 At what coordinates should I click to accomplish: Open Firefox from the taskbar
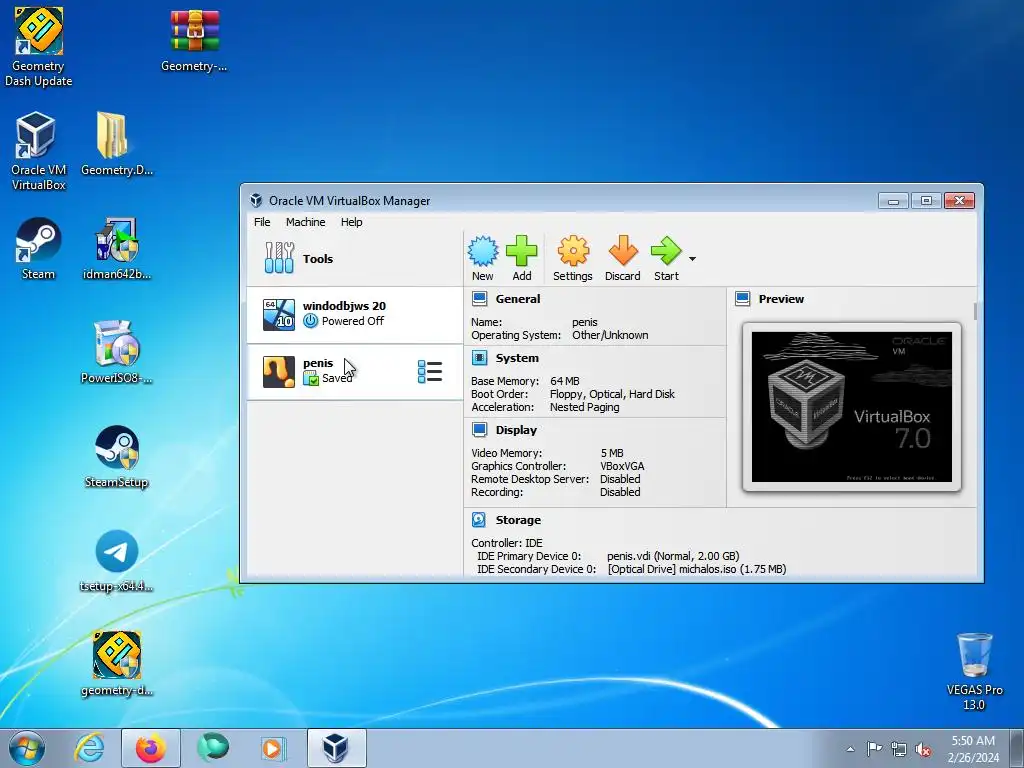[151, 748]
